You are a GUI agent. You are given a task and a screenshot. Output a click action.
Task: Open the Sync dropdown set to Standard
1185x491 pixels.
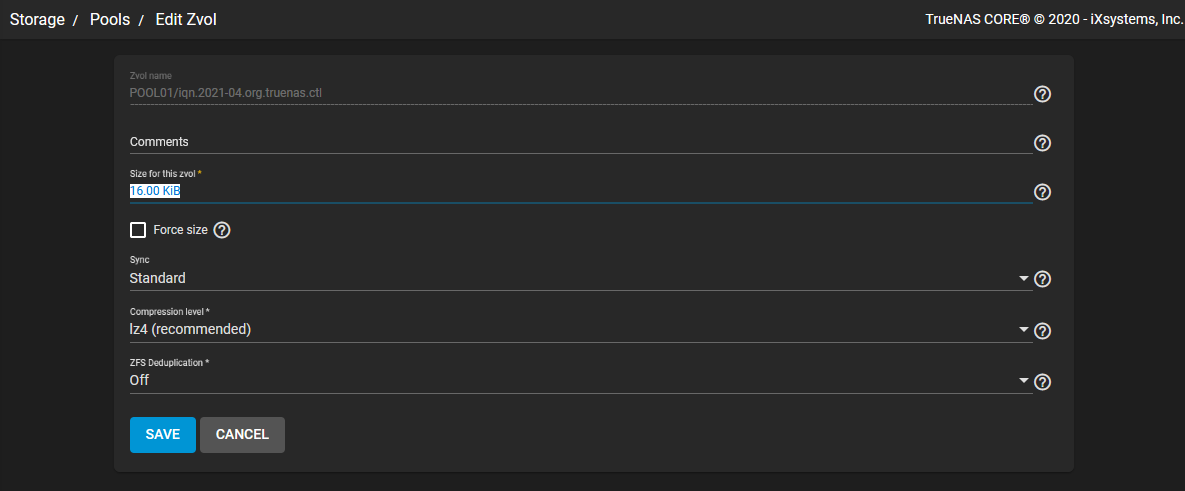pos(580,279)
